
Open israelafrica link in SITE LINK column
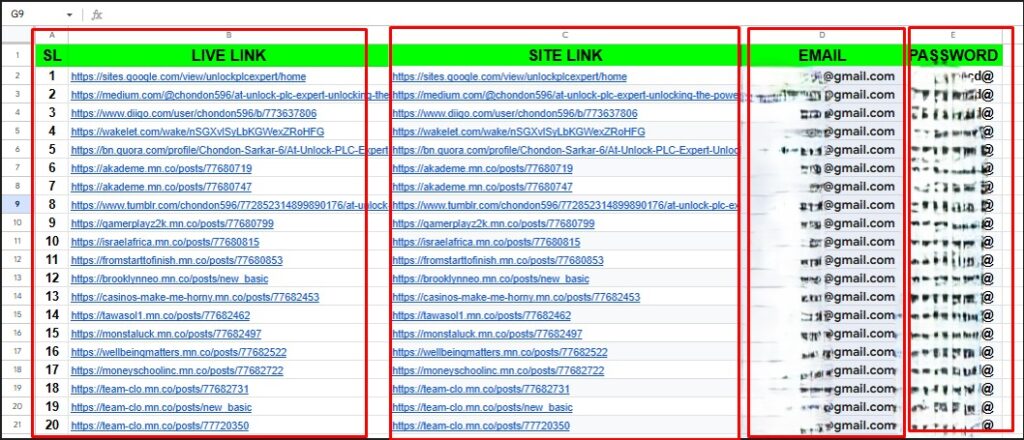coord(487,242)
